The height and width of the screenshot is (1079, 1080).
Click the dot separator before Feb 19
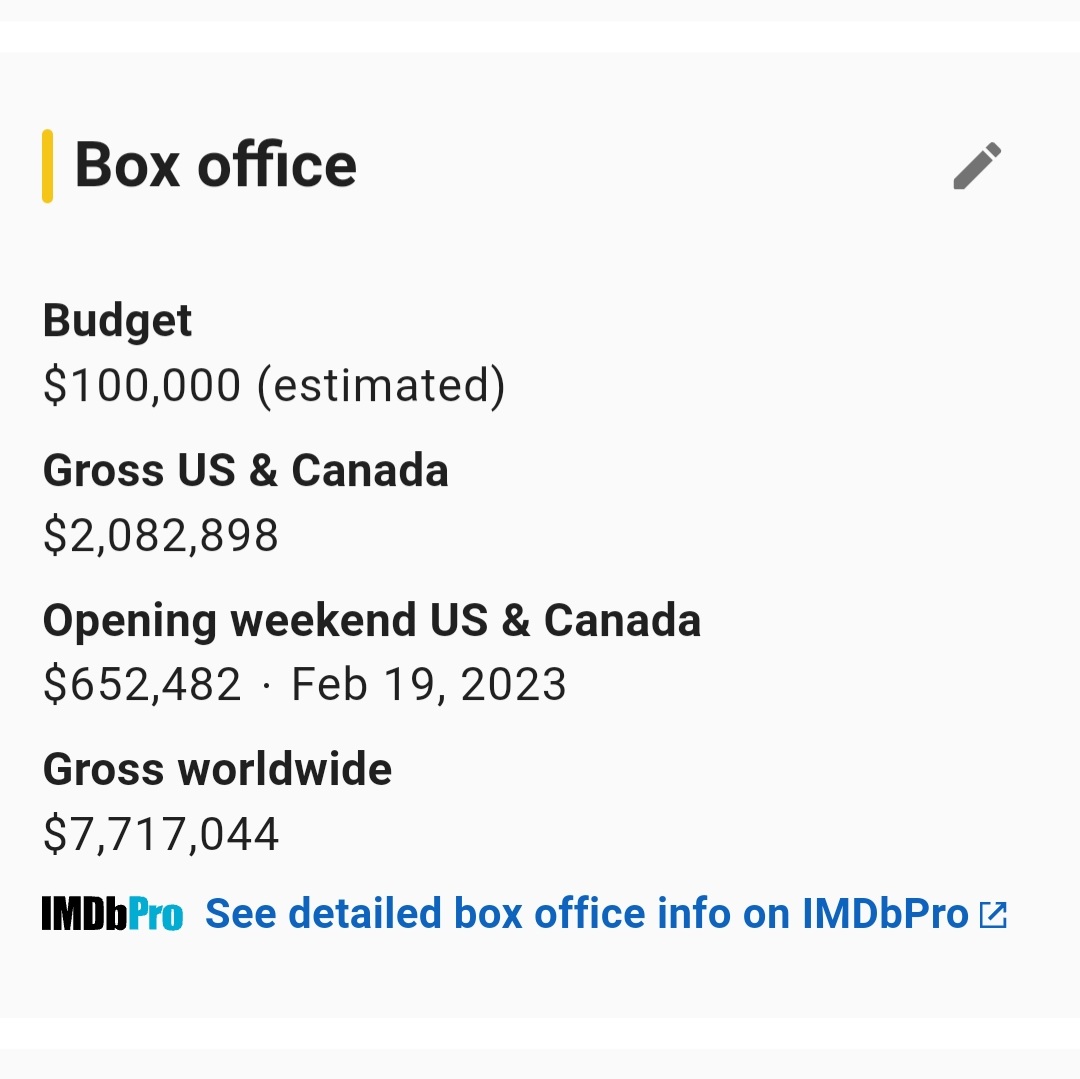click(267, 686)
